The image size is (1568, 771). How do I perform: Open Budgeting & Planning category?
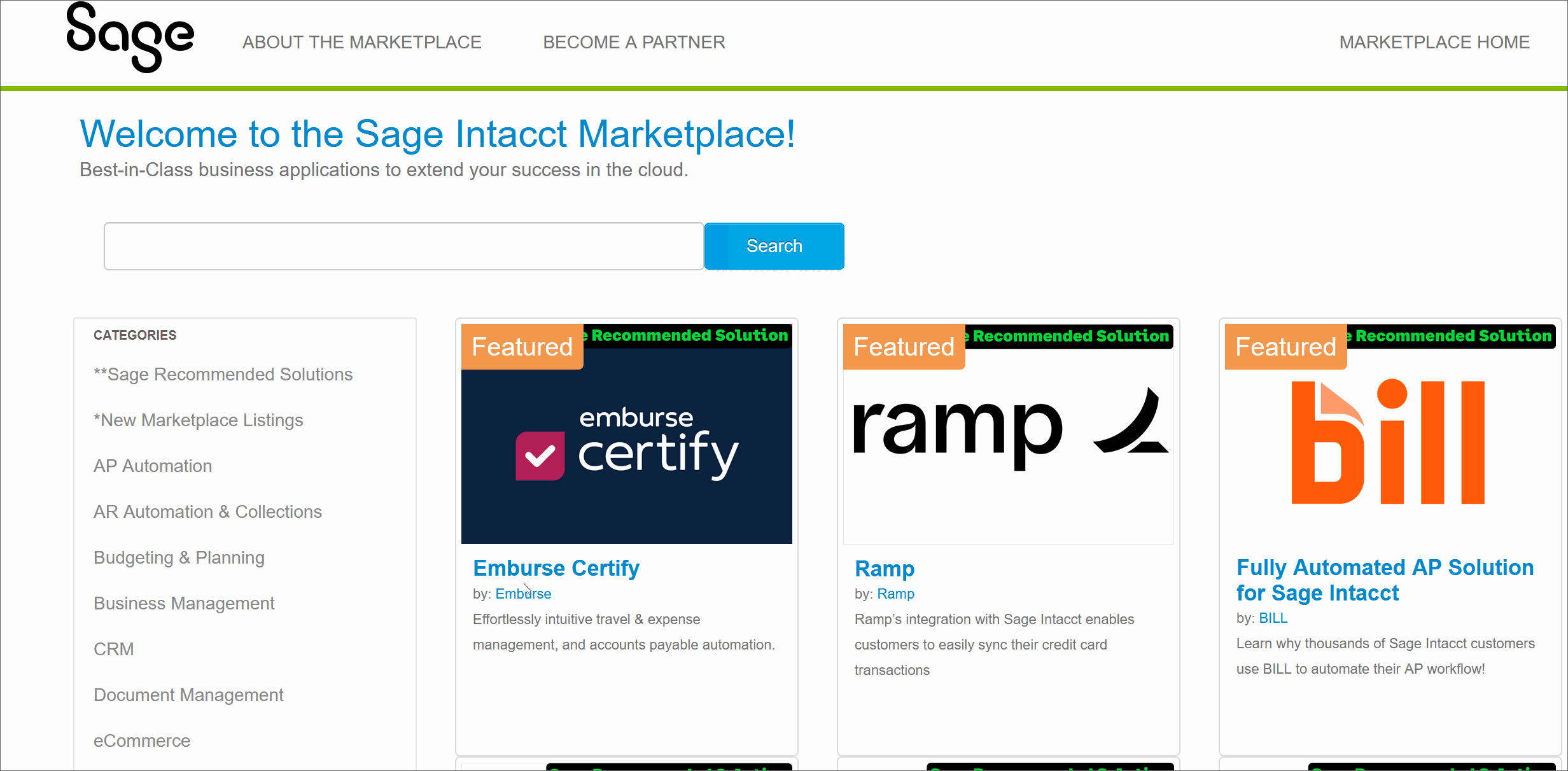pyautogui.click(x=179, y=557)
